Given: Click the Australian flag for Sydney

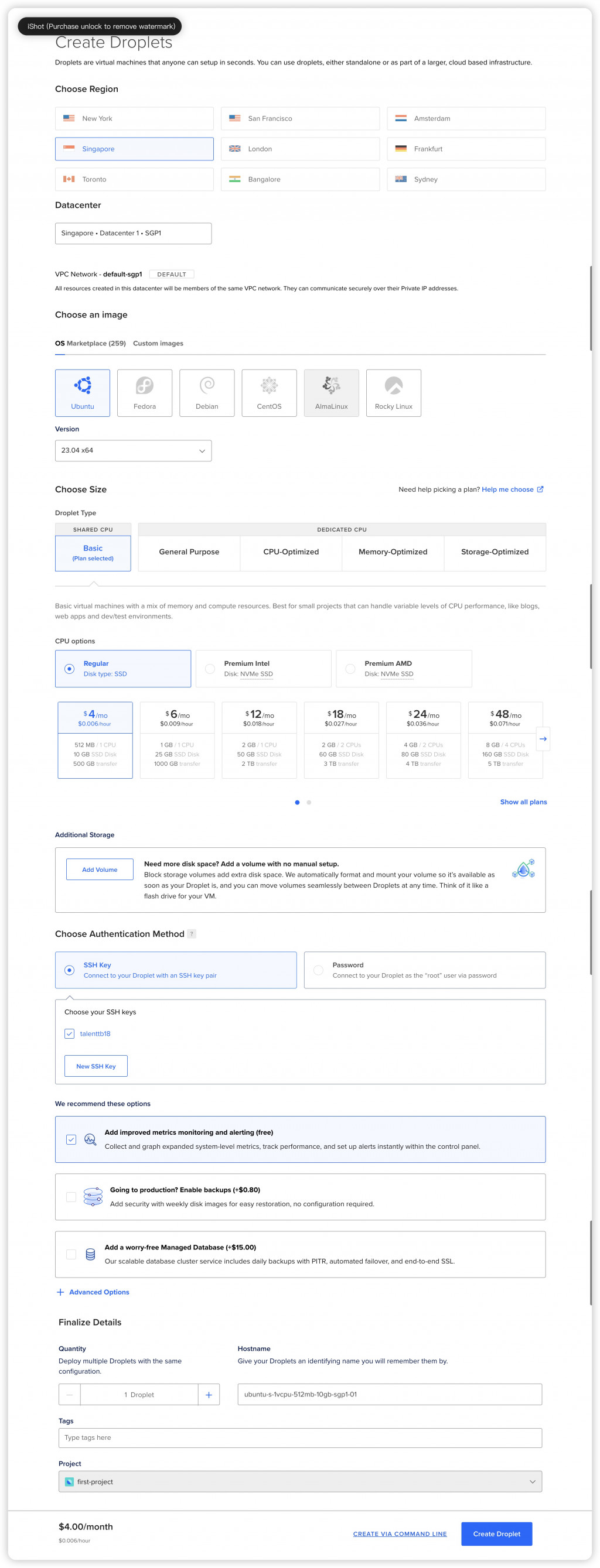Looking at the screenshot, I should [x=401, y=179].
